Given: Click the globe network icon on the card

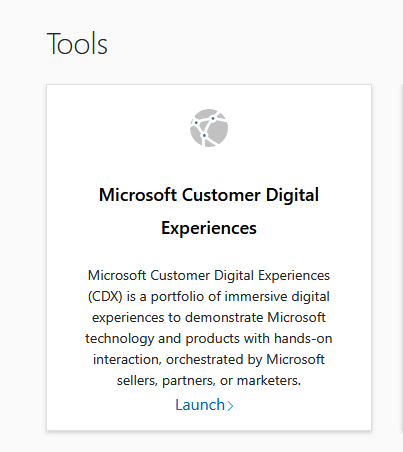Looking at the screenshot, I should [209, 128].
